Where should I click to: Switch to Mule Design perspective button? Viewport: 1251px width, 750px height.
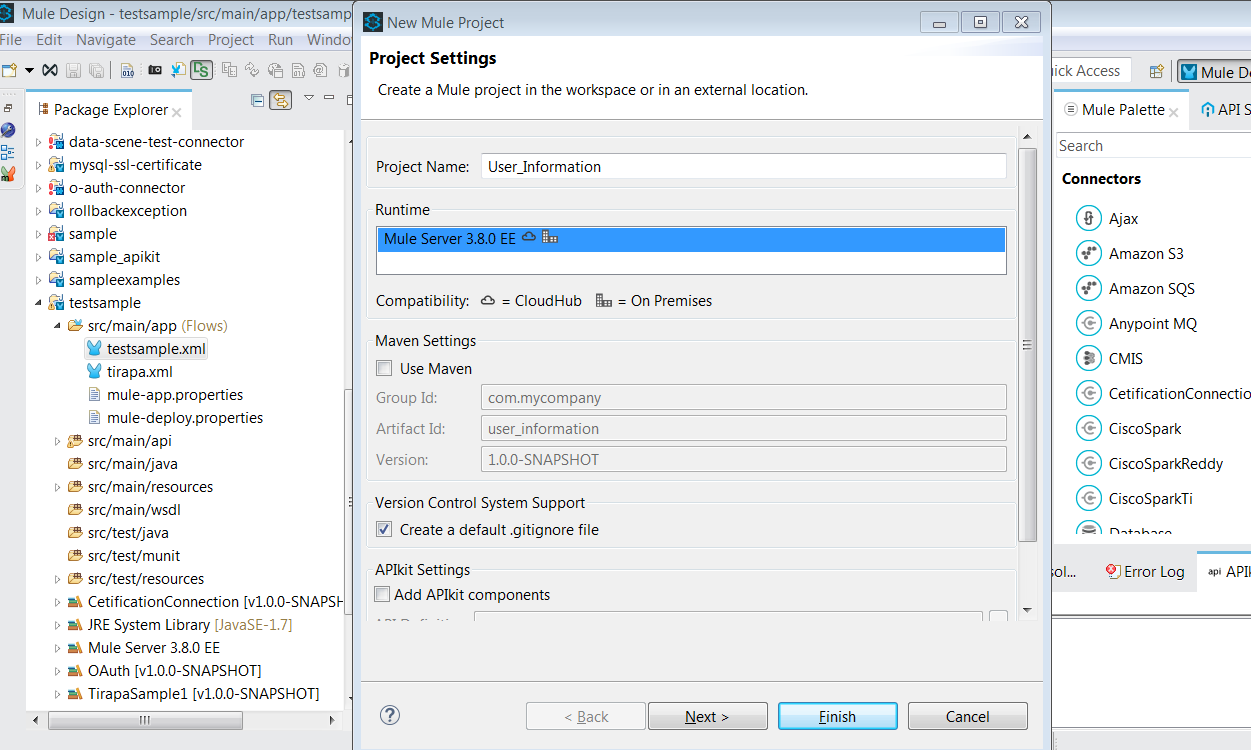[x=1215, y=72]
